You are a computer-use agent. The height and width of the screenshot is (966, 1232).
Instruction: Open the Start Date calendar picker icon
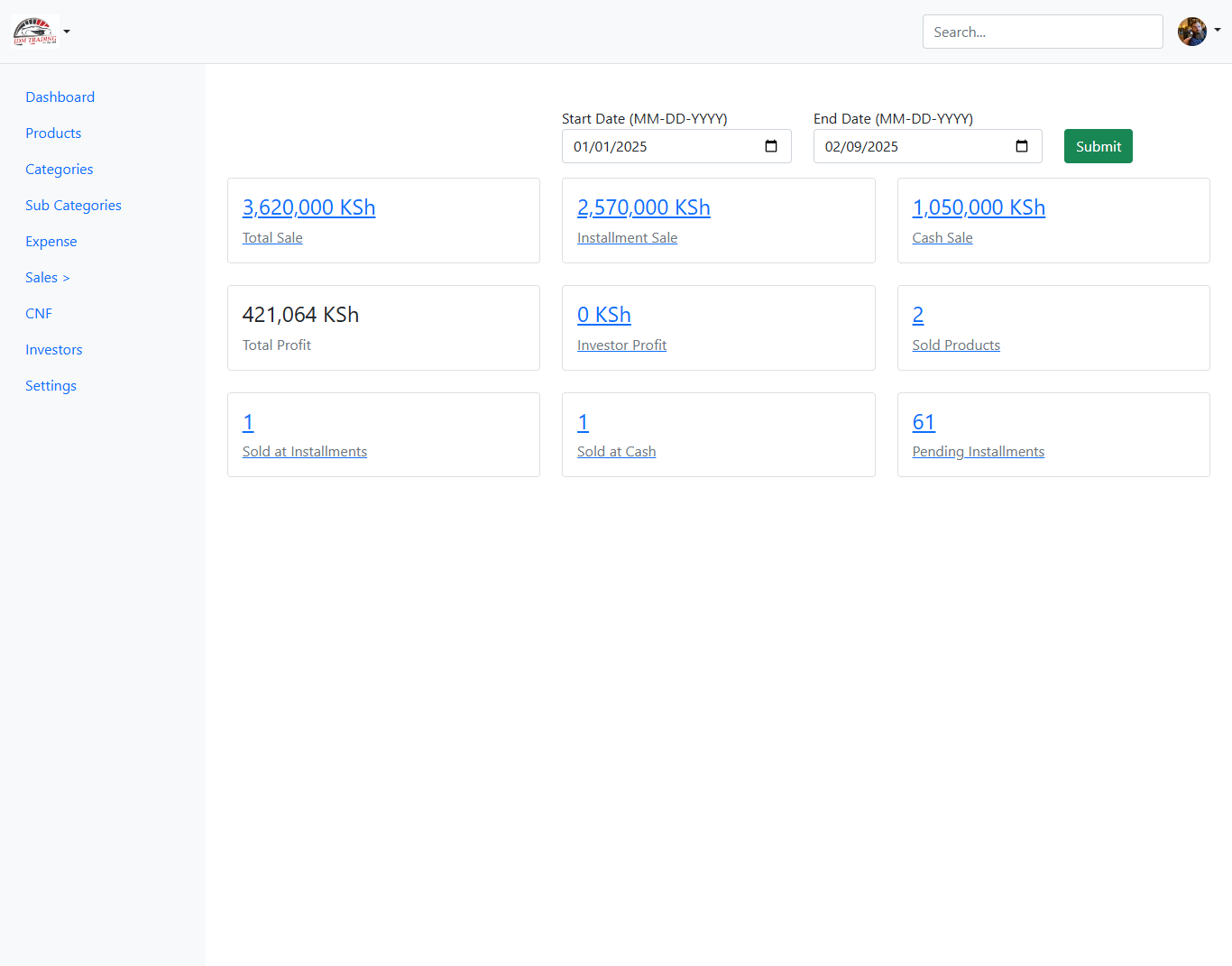tap(771, 146)
